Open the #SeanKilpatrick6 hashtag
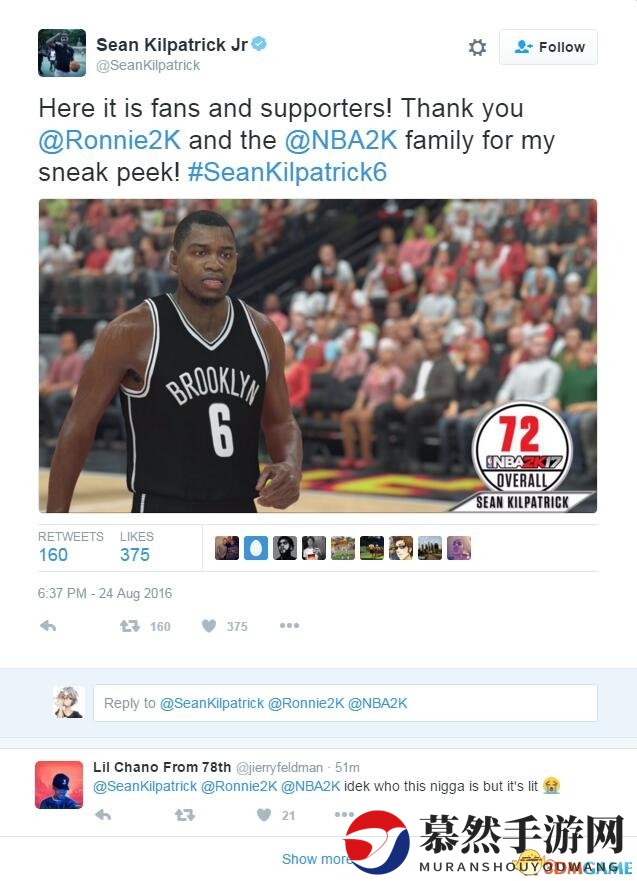637x881 pixels. [287, 172]
